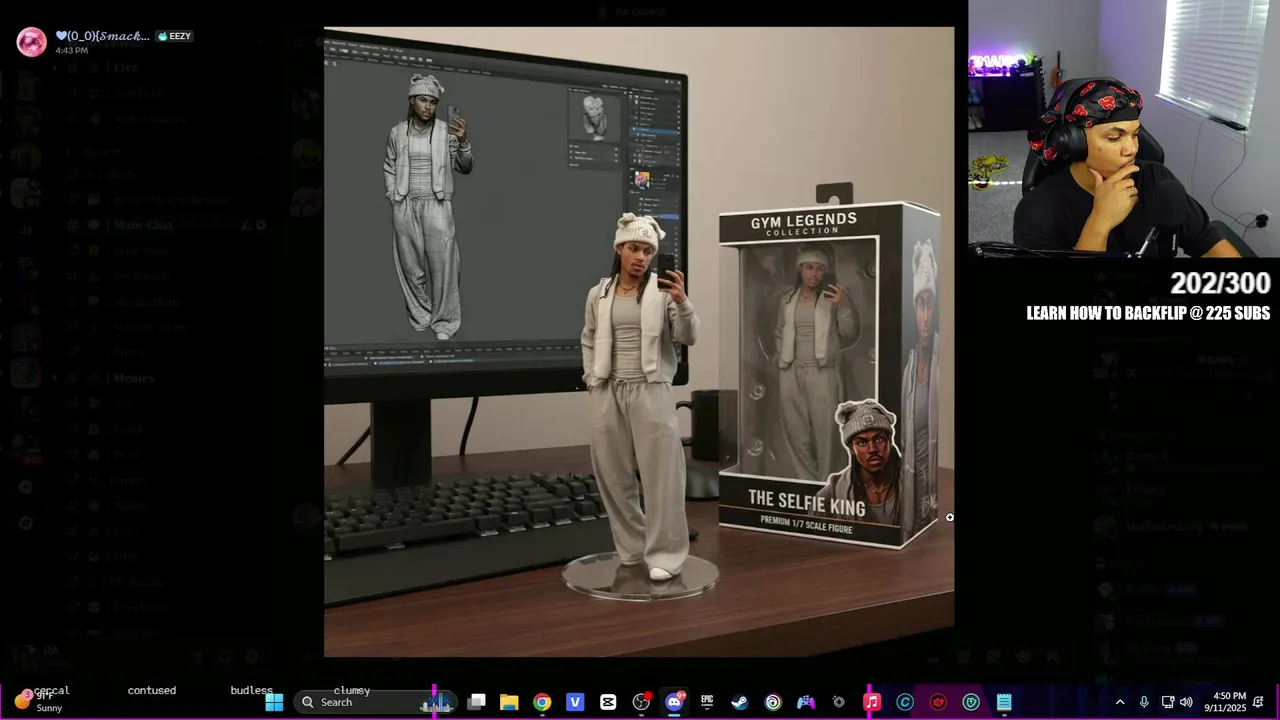The height and width of the screenshot is (720, 1280).
Task: Click the taskbar Search box
Action: 375,702
